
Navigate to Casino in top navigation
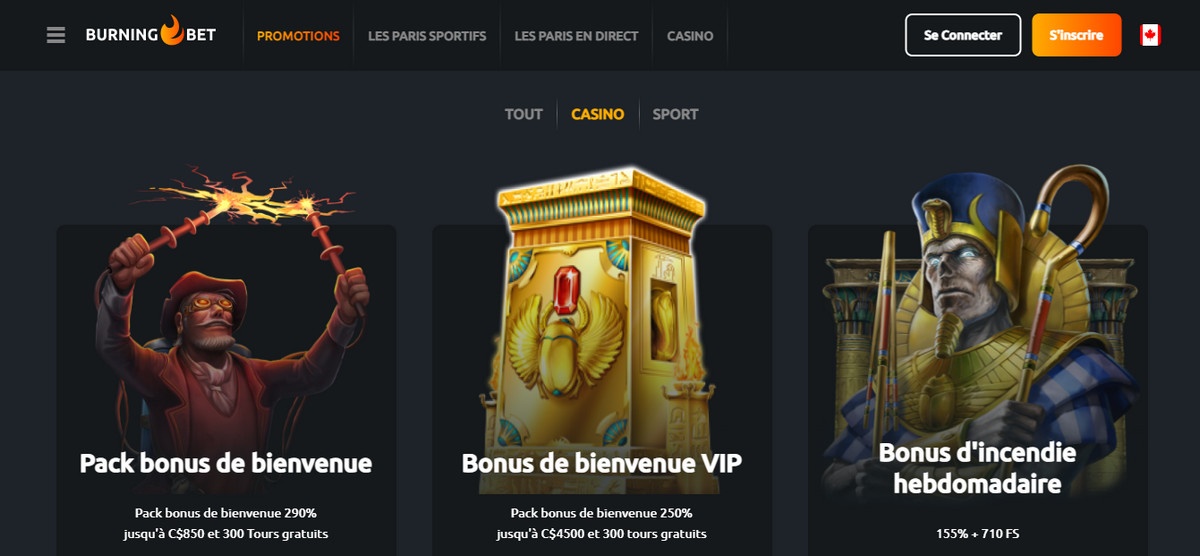tap(690, 35)
